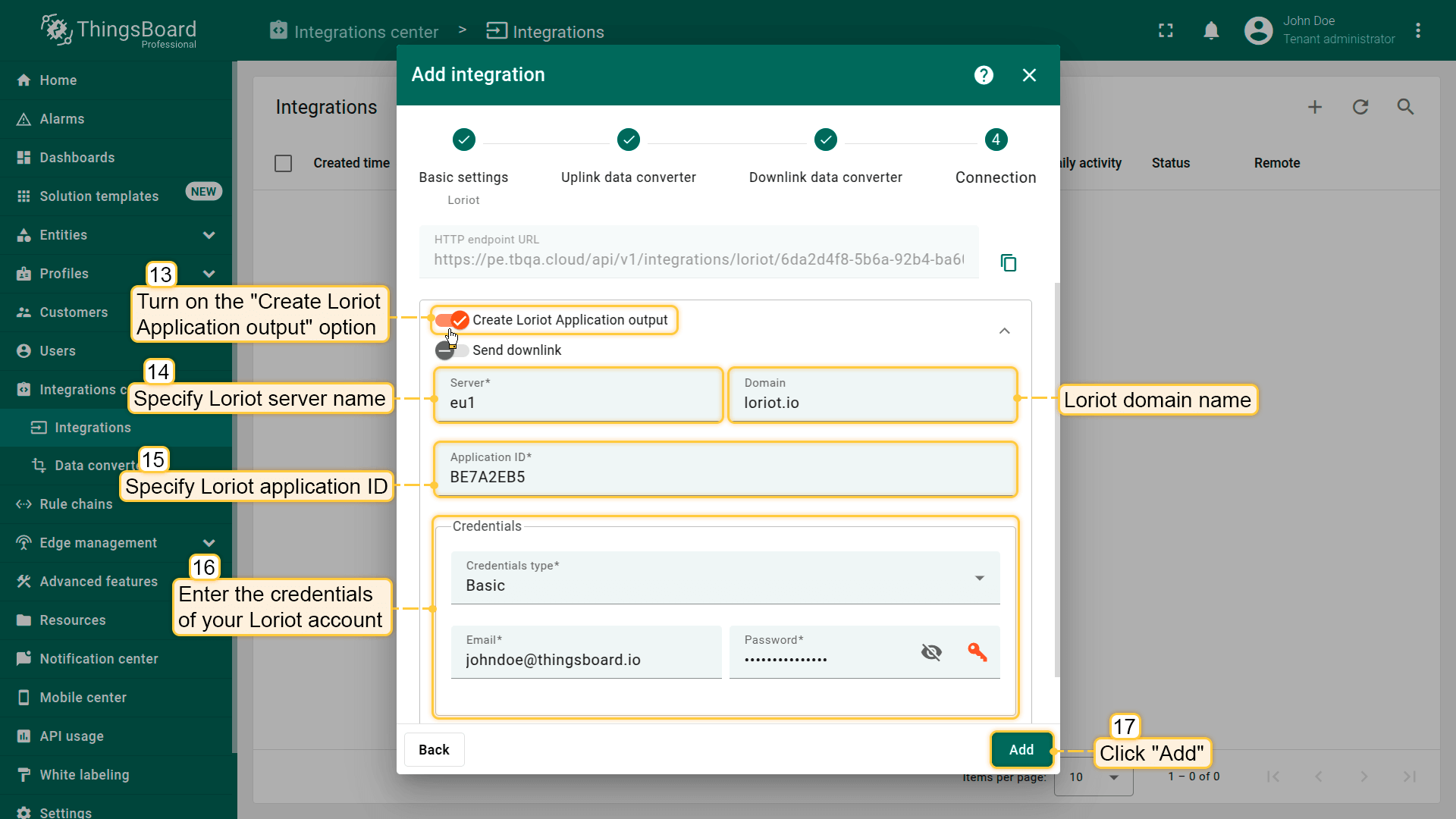
Task: Refresh the integrations table
Action: click(x=1360, y=107)
